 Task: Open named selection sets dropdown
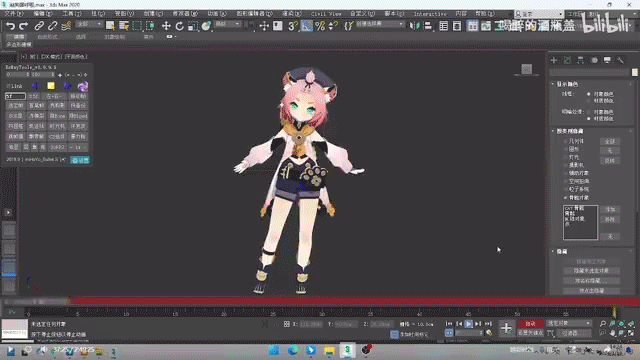click(380, 24)
